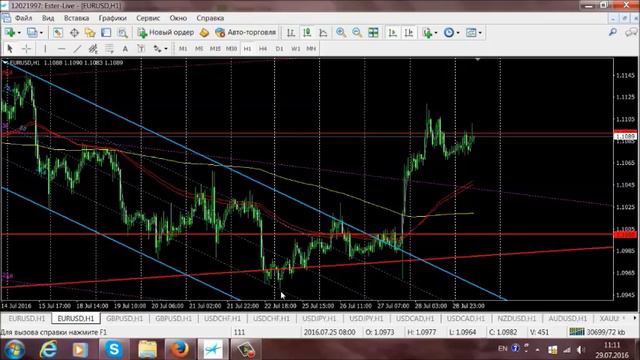This screenshot has height=360, width=640.
Task: Click the search magnifier icon
Action: pos(613,32)
